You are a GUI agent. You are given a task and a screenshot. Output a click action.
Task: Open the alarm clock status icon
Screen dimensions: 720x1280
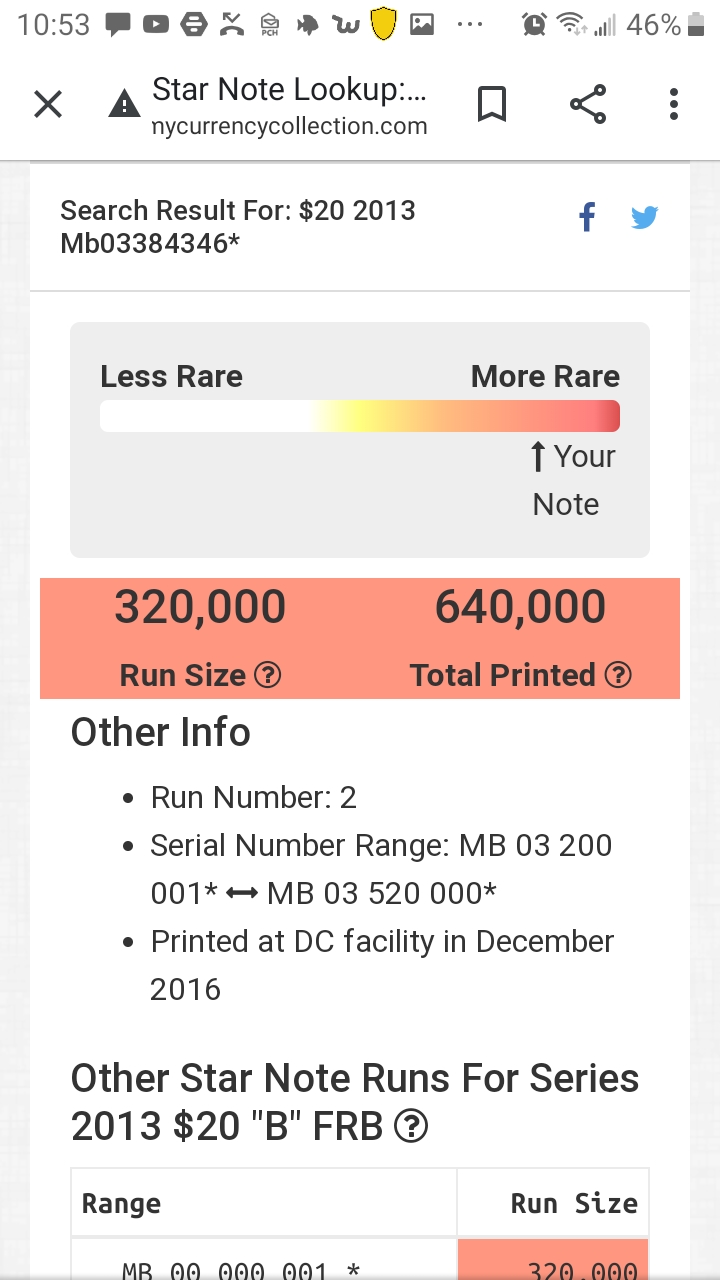click(534, 25)
